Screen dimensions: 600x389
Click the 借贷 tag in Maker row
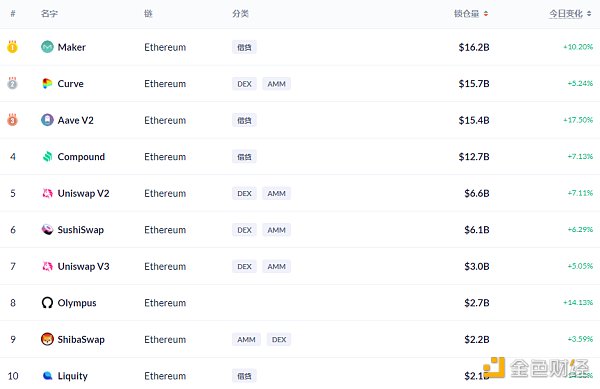[x=244, y=47]
